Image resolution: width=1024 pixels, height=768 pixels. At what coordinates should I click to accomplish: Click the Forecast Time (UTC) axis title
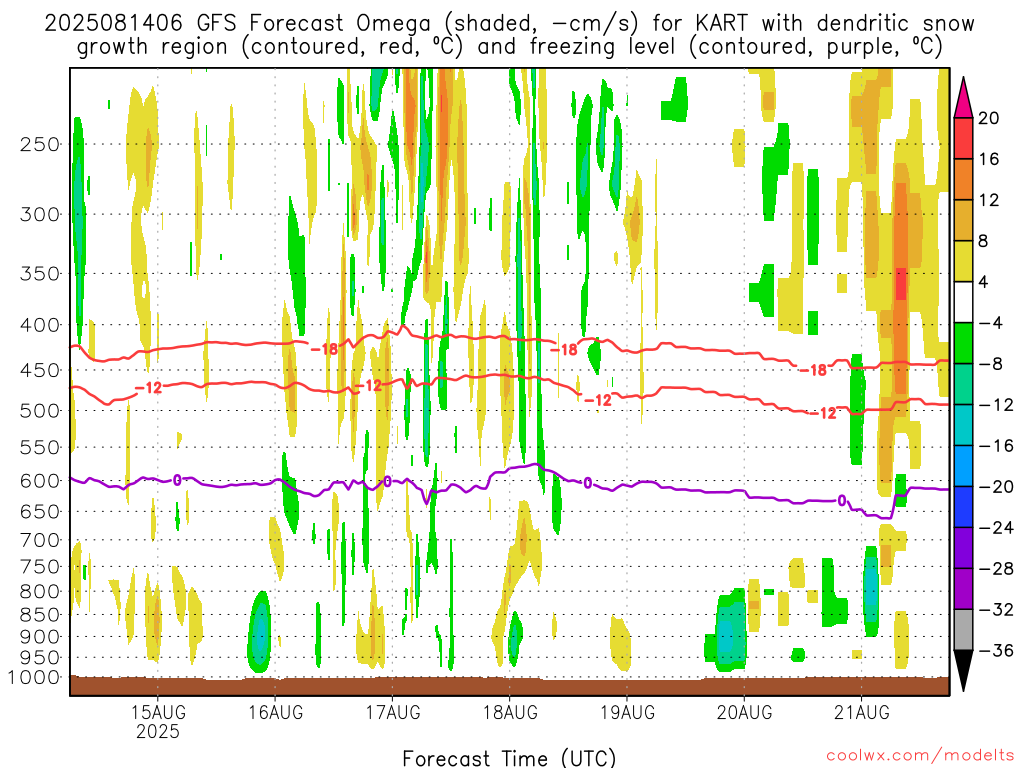pos(509,758)
